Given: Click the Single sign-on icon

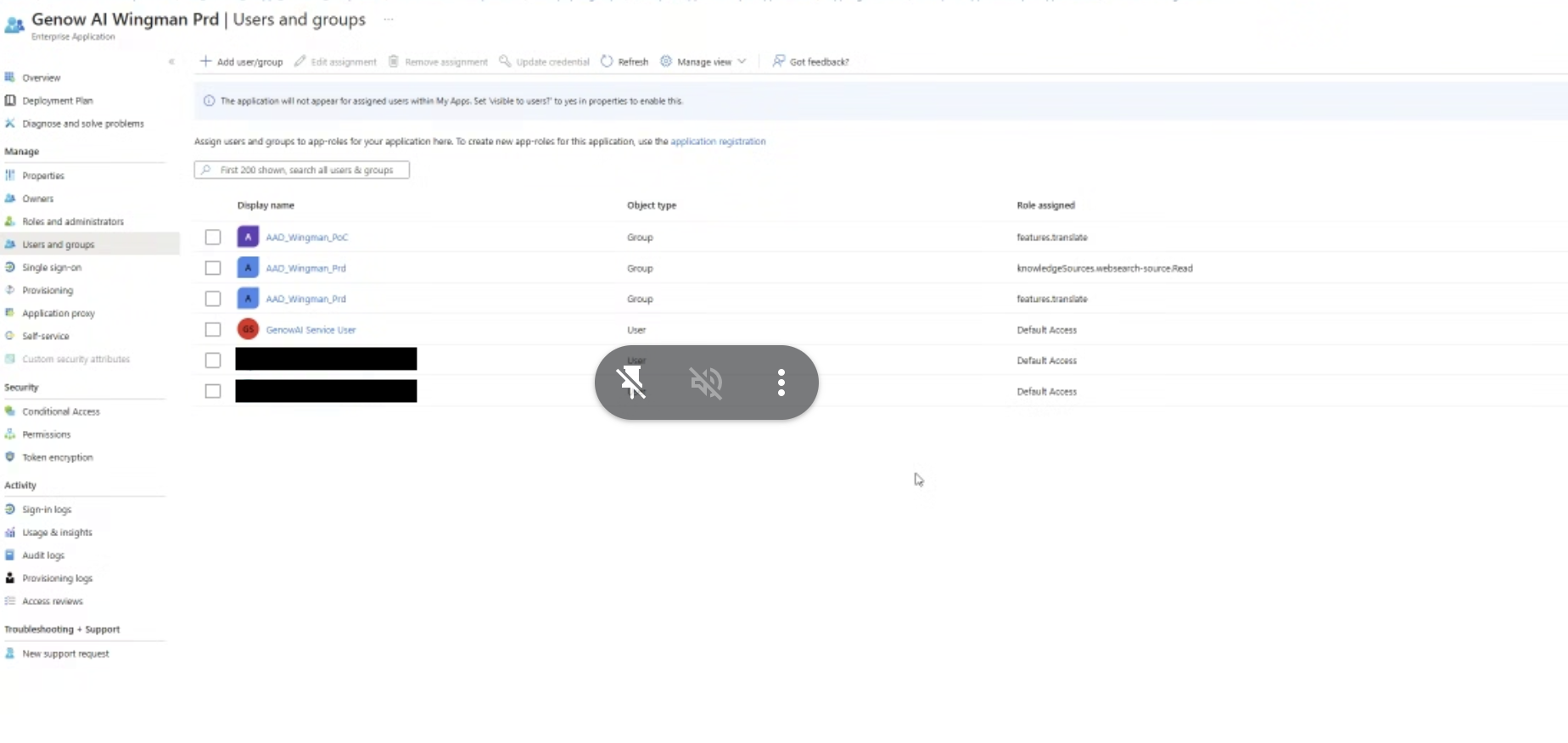Looking at the screenshot, I should (x=10, y=267).
